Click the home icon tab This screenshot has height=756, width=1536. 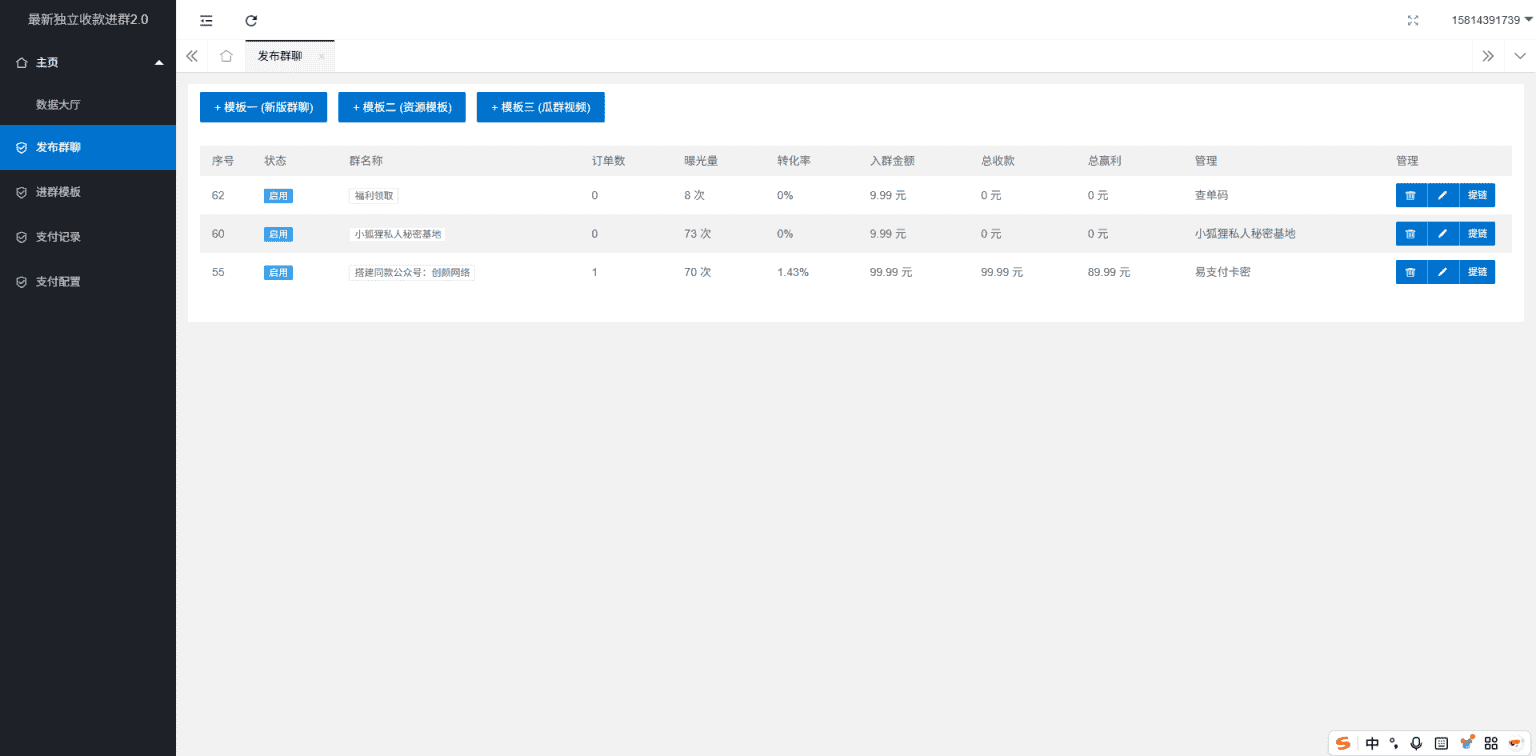[x=226, y=56]
